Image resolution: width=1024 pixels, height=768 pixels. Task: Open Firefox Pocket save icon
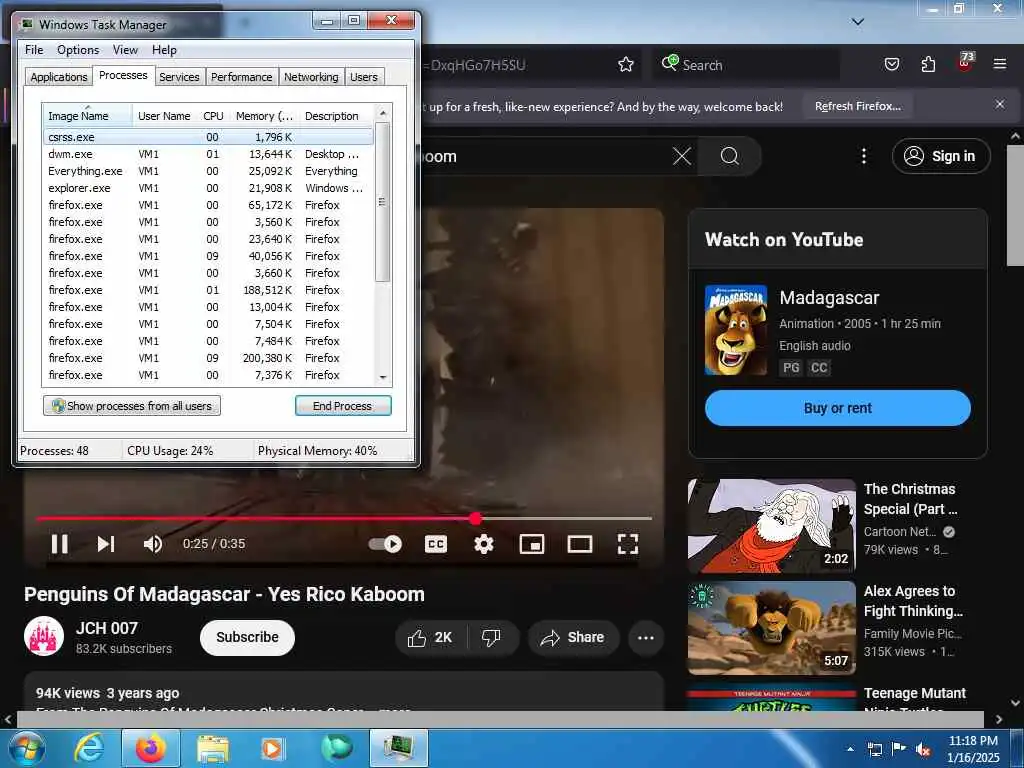pyautogui.click(x=891, y=65)
